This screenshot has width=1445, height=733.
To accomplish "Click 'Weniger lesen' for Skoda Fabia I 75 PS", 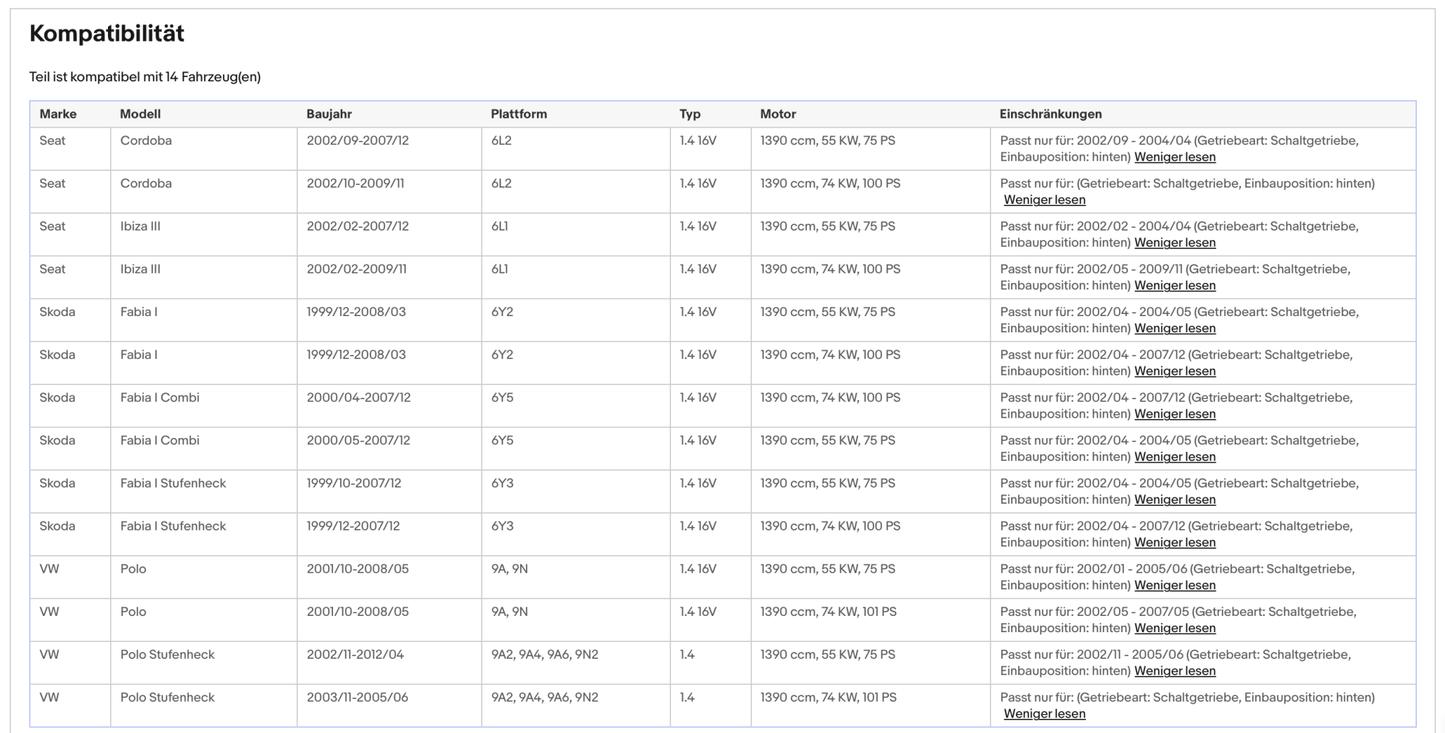I will pos(1174,329).
